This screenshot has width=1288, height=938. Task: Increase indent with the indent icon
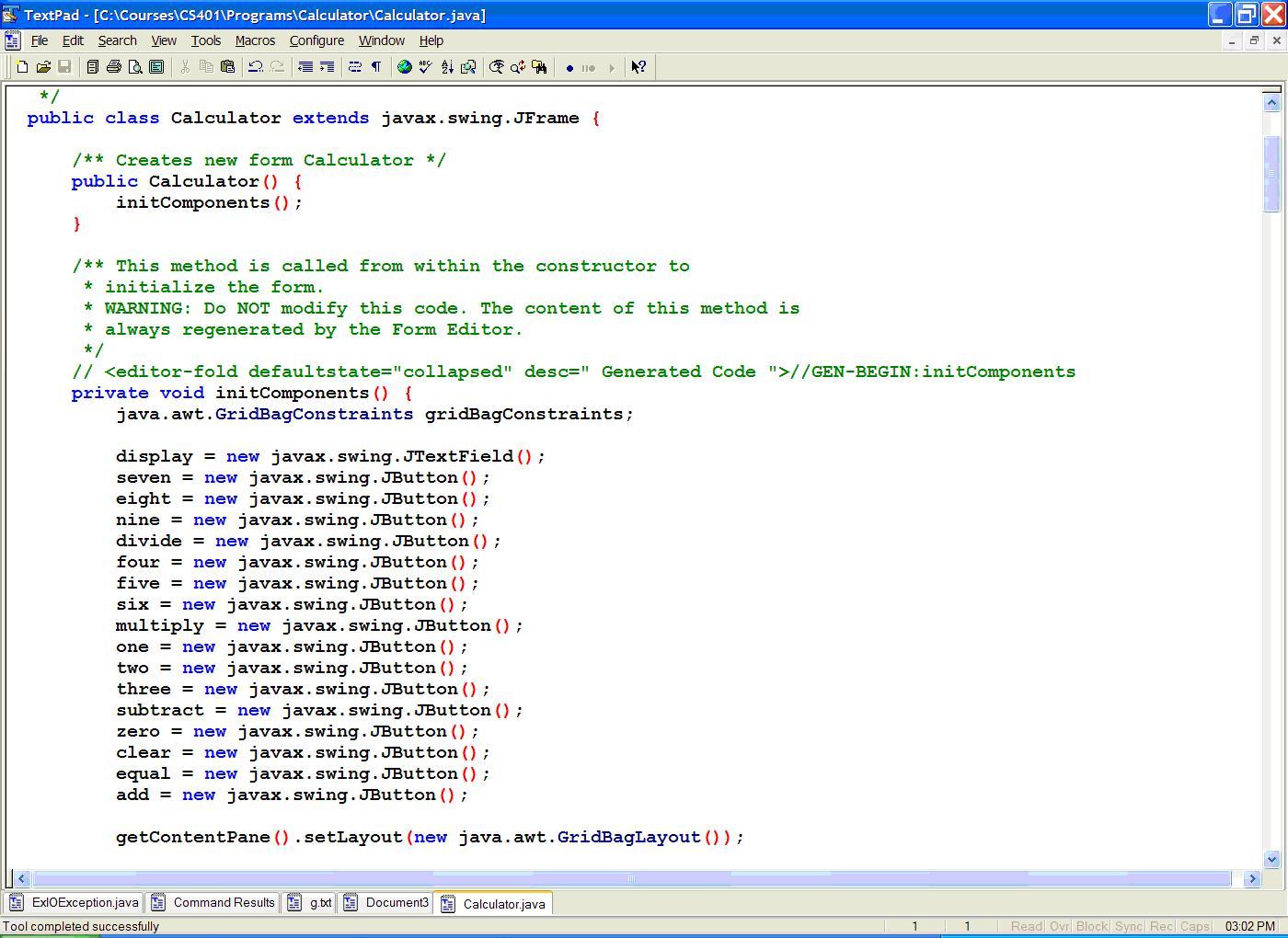327,67
